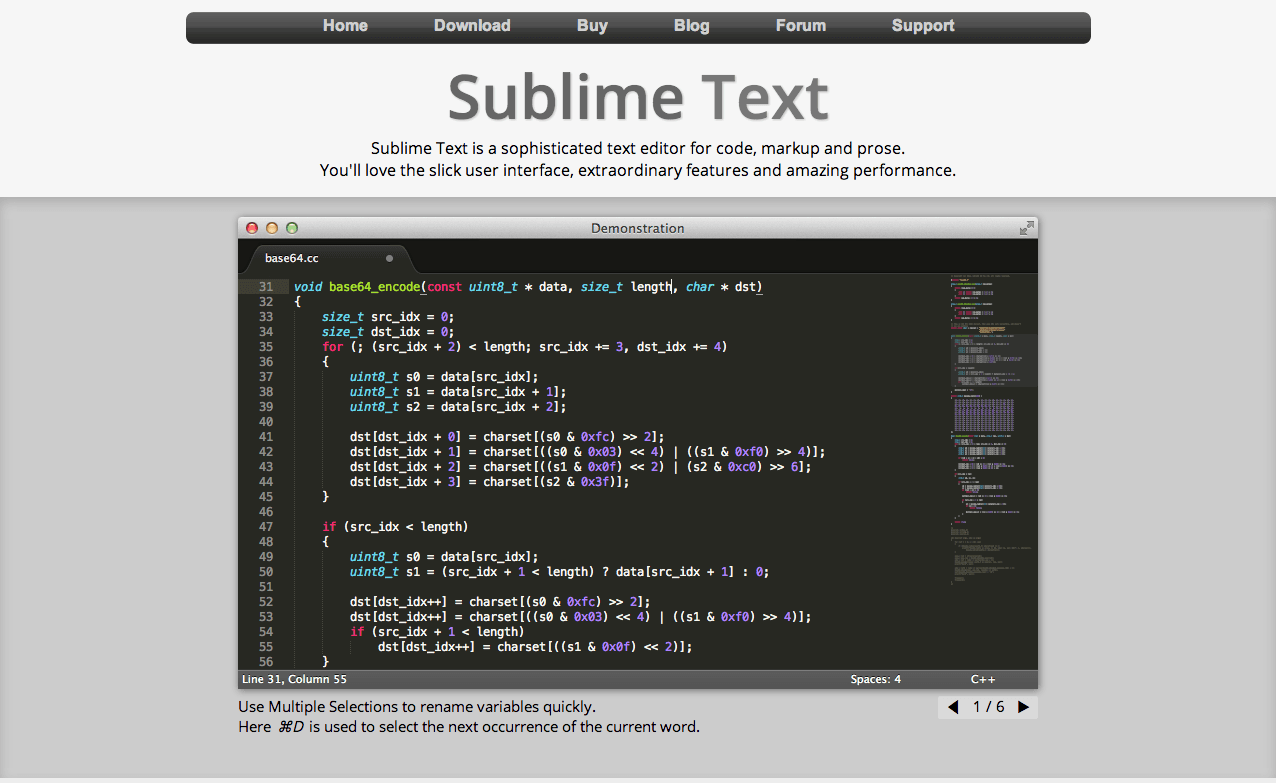1276x783 pixels.
Task: Click the 'if (src_idx + 1 < length)' line
Action: coord(436,632)
